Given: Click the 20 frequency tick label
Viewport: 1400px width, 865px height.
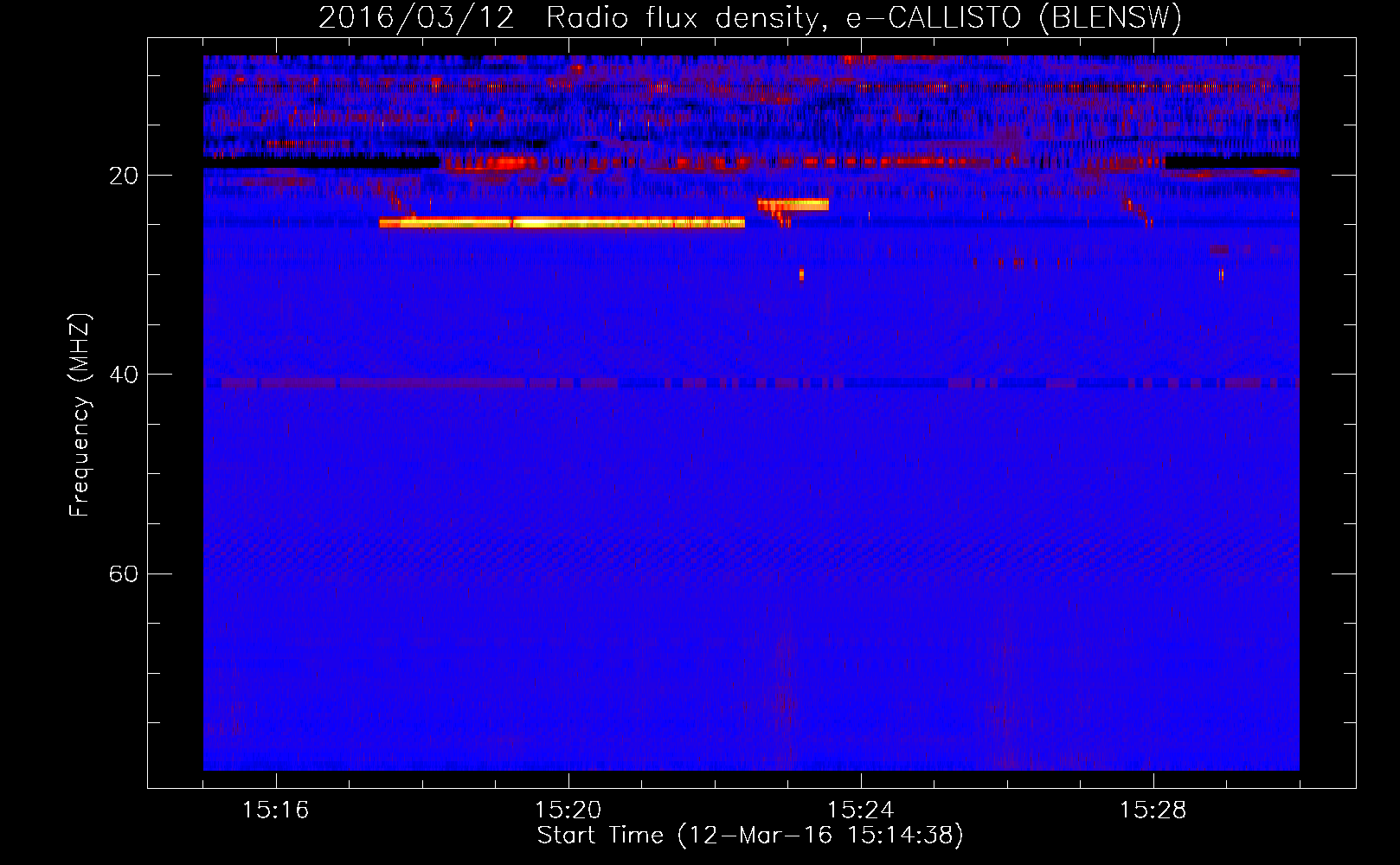Looking at the screenshot, I should coord(124,176).
